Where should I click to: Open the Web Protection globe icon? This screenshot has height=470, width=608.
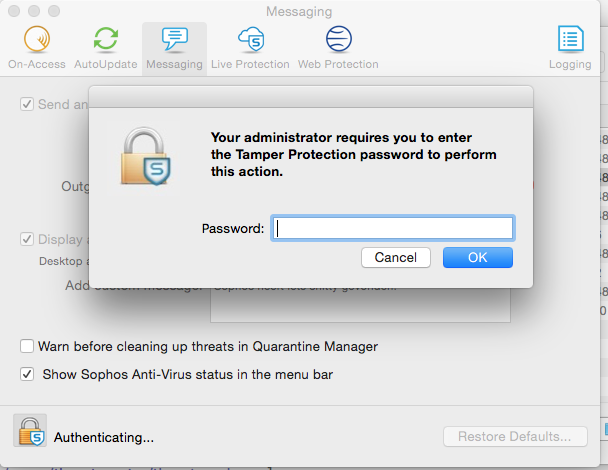click(x=339, y=39)
